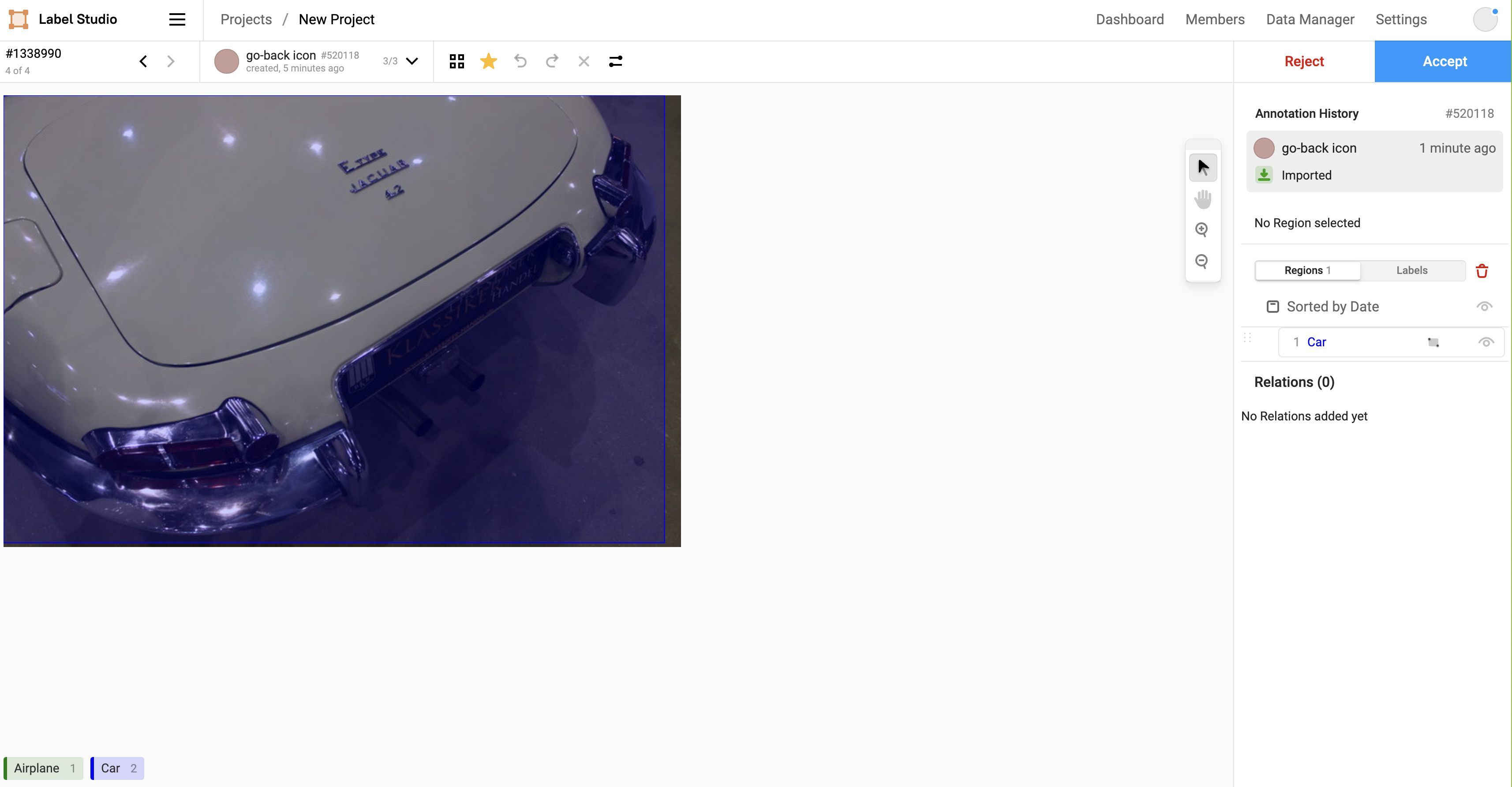Click the redo arrow icon
The height and width of the screenshot is (787, 1512).
[x=552, y=61]
